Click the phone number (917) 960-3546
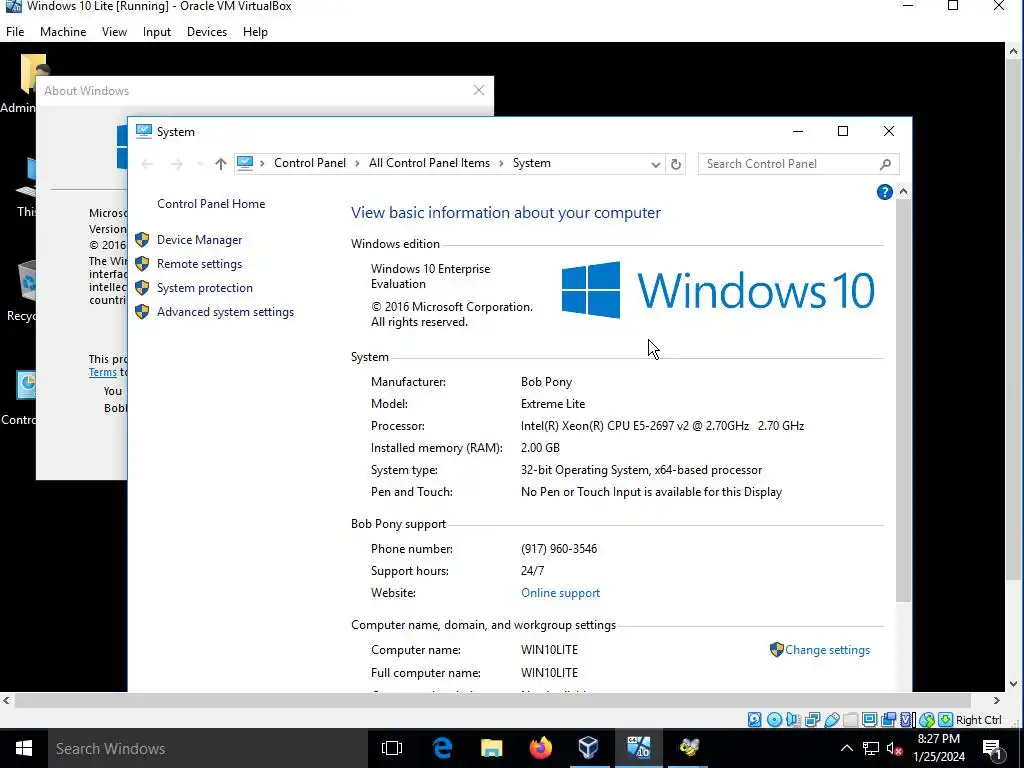The width and height of the screenshot is (1024, 768). click(x=559, y=549)
